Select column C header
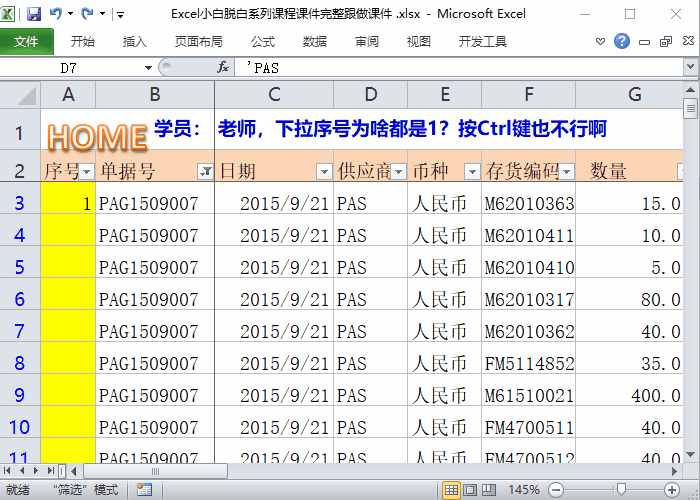This screenshot has width=700, height=500. [x=274, y=95]
